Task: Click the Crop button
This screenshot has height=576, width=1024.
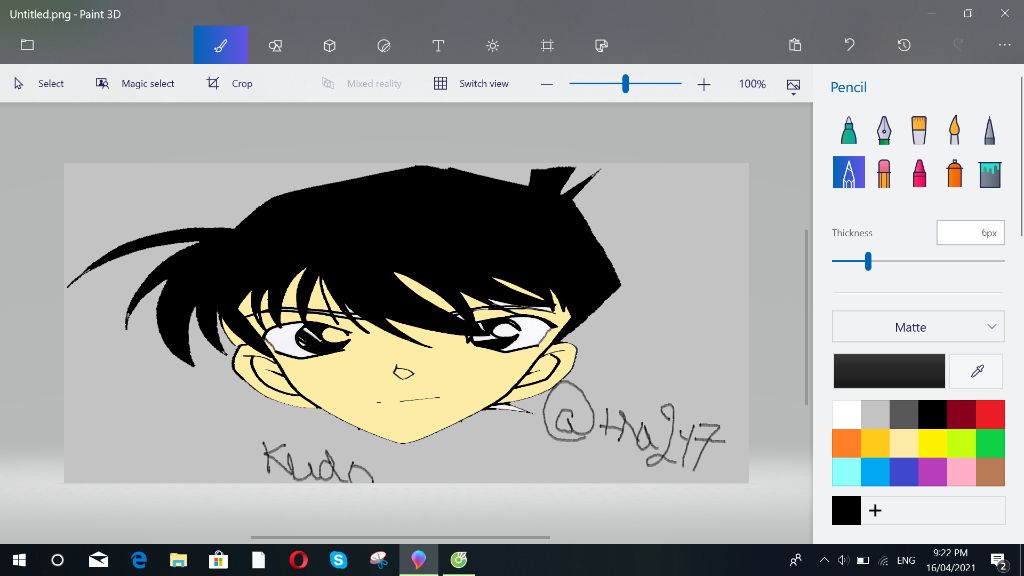Action: pyautogui.click(x=229, y=84)
